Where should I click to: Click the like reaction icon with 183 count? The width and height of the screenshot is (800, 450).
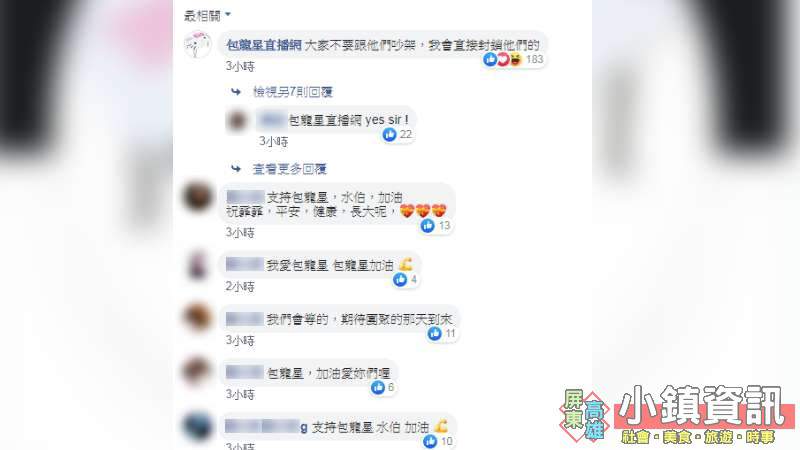point(490,59)
